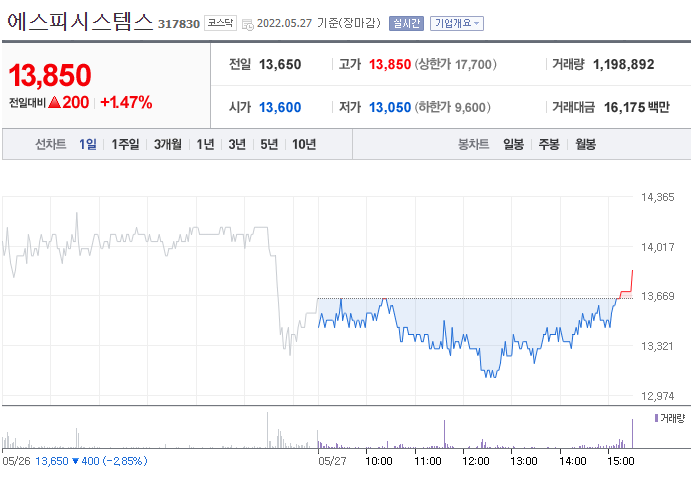Click the red closing spike on the price line

632,280
